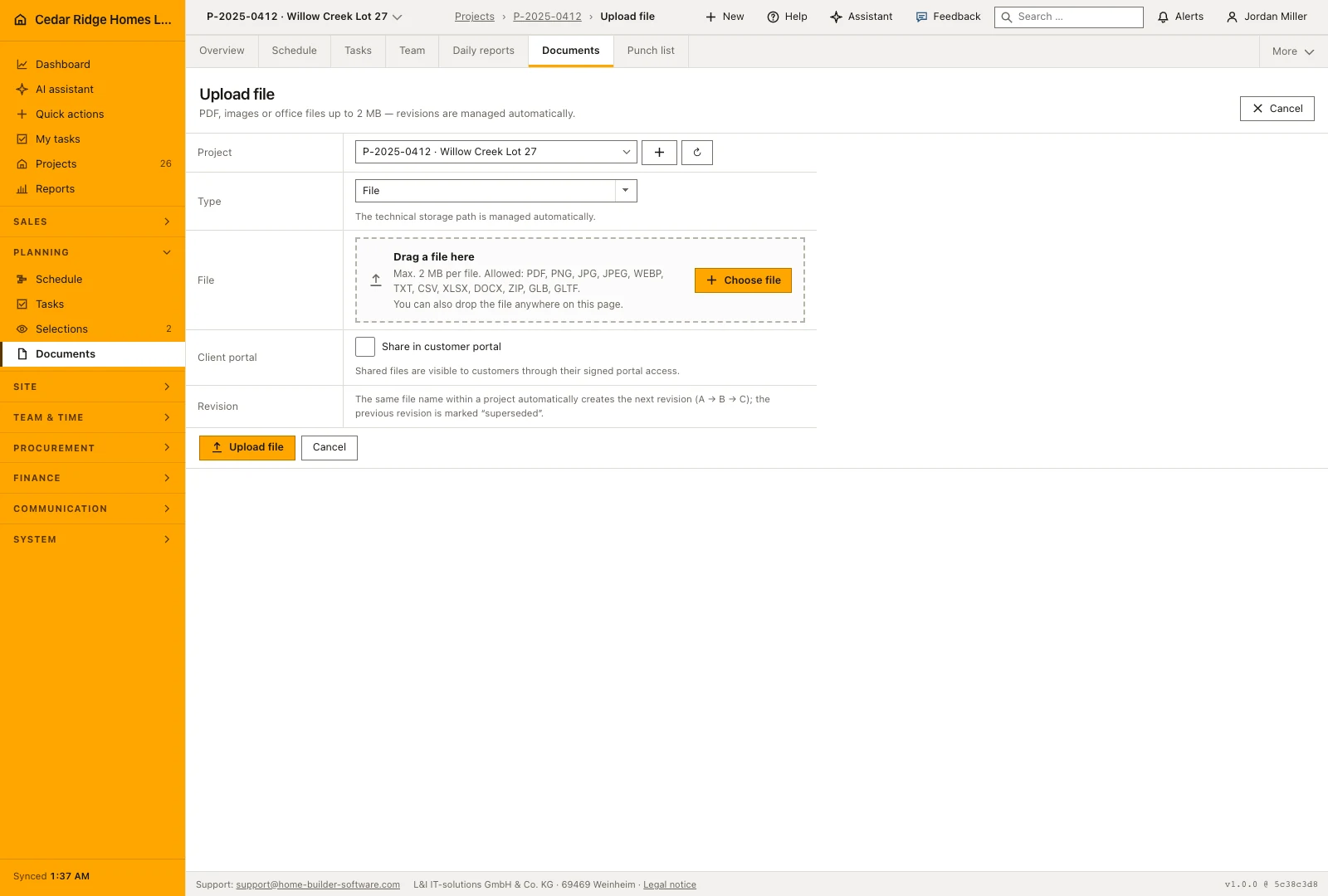The width and height of the screenshot is (1328, 896).
Task: Expand the PROCUREMENT sidebar section
Action: point(92,448)
